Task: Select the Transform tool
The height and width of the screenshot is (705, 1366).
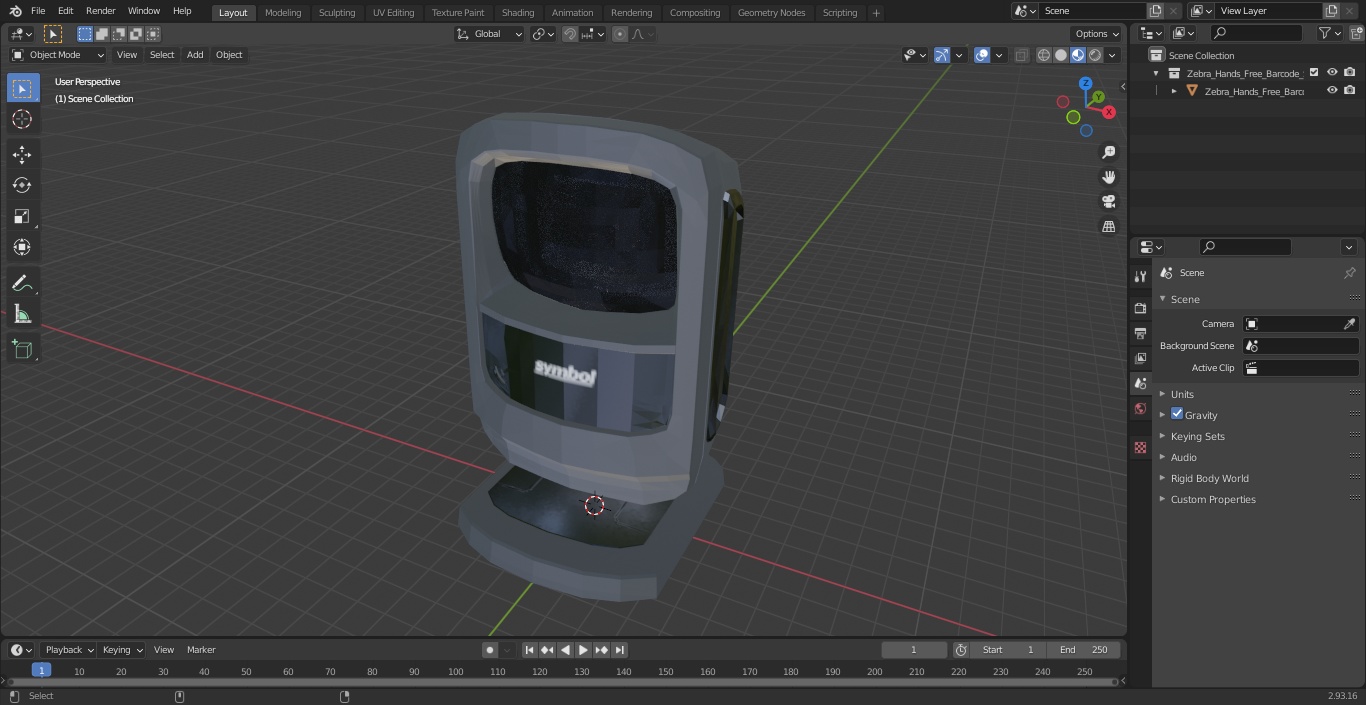Action: (x=22, y=247)
